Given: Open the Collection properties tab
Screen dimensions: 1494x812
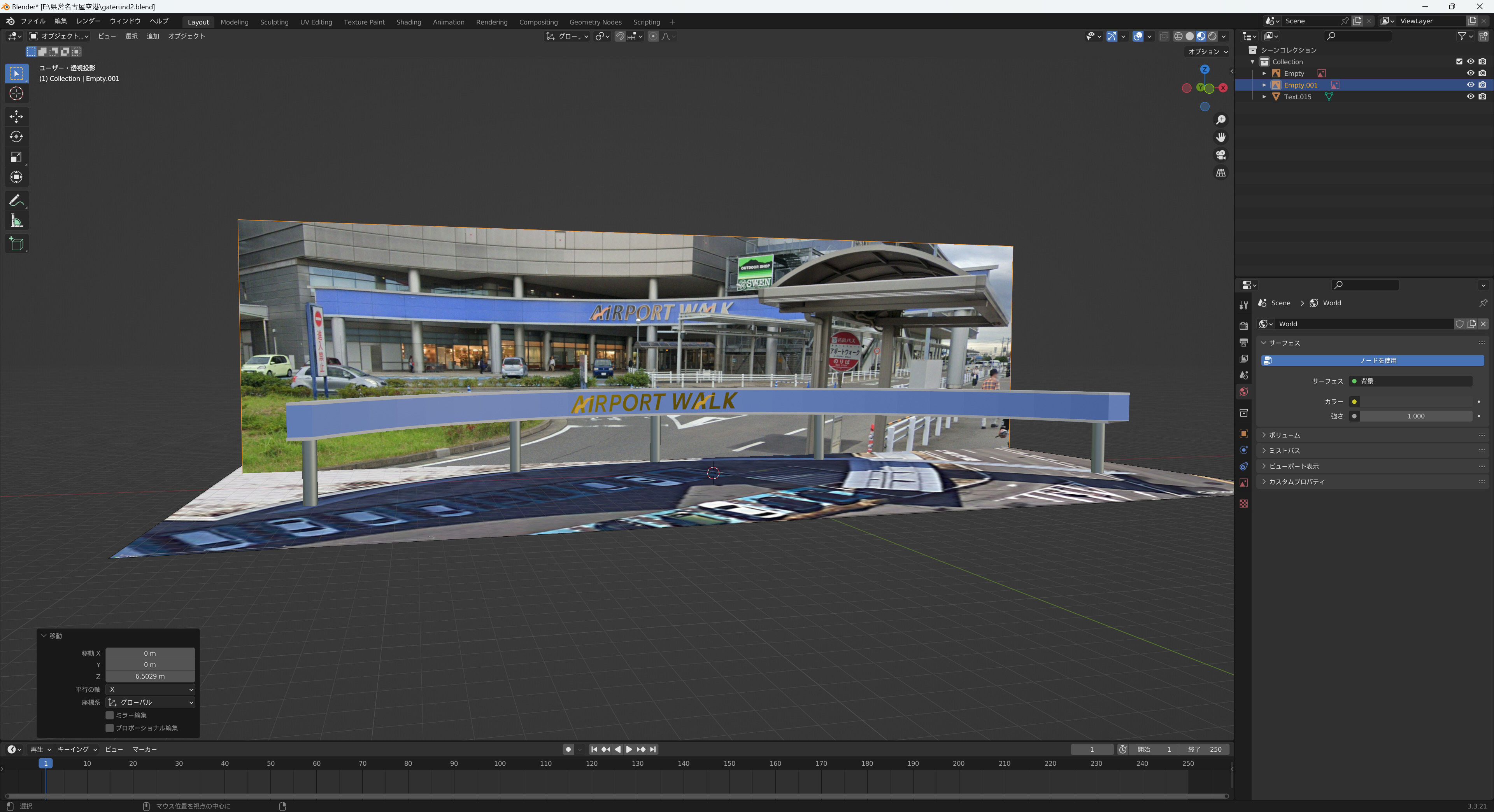Looking at the screenshot, I should coord(1243,413).
